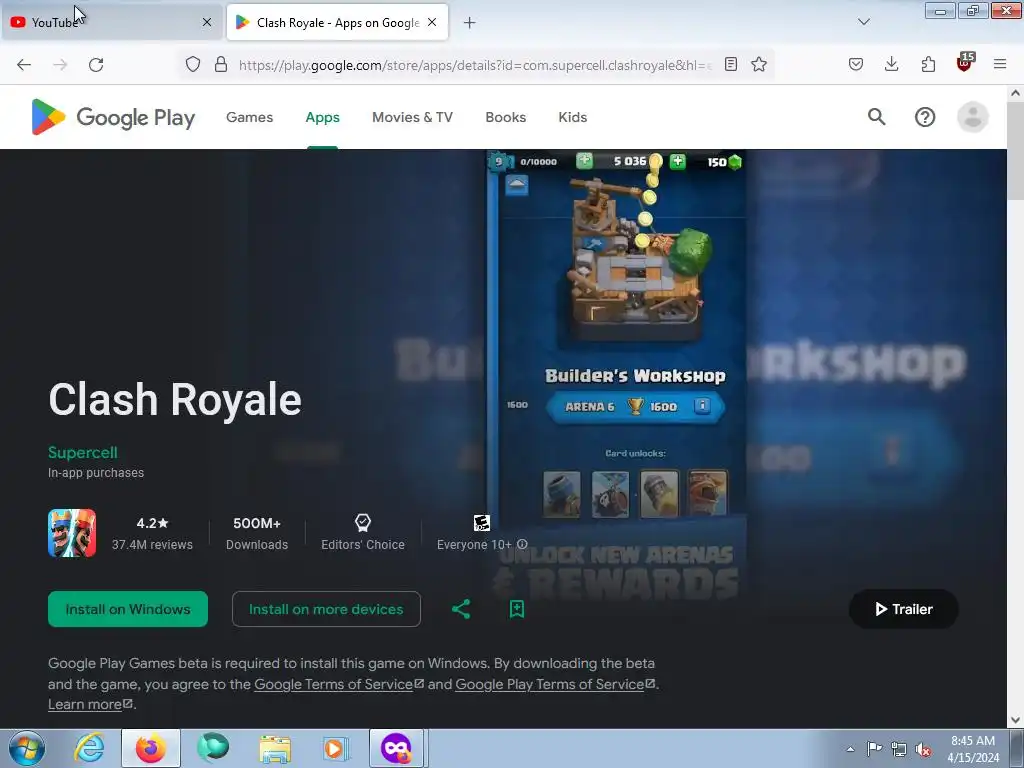Open the taskbar clock and date
Viewport: 1024px width, 768px height.
[x=972, y=749]
